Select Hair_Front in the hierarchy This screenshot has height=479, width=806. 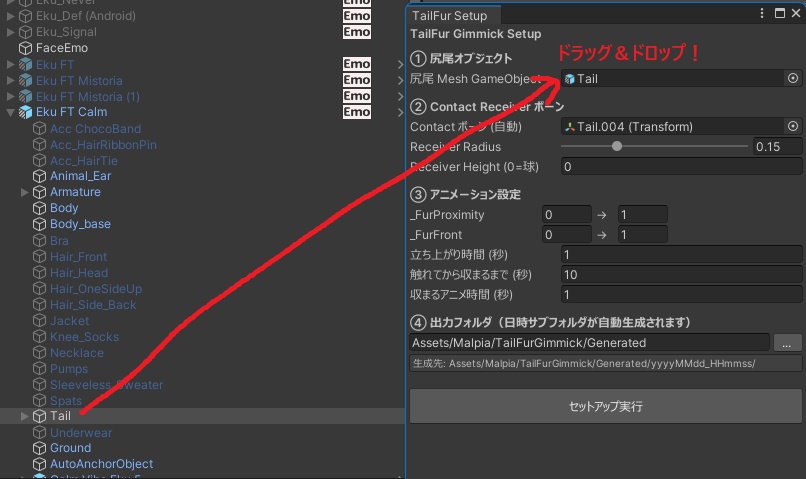pos(79,257)
